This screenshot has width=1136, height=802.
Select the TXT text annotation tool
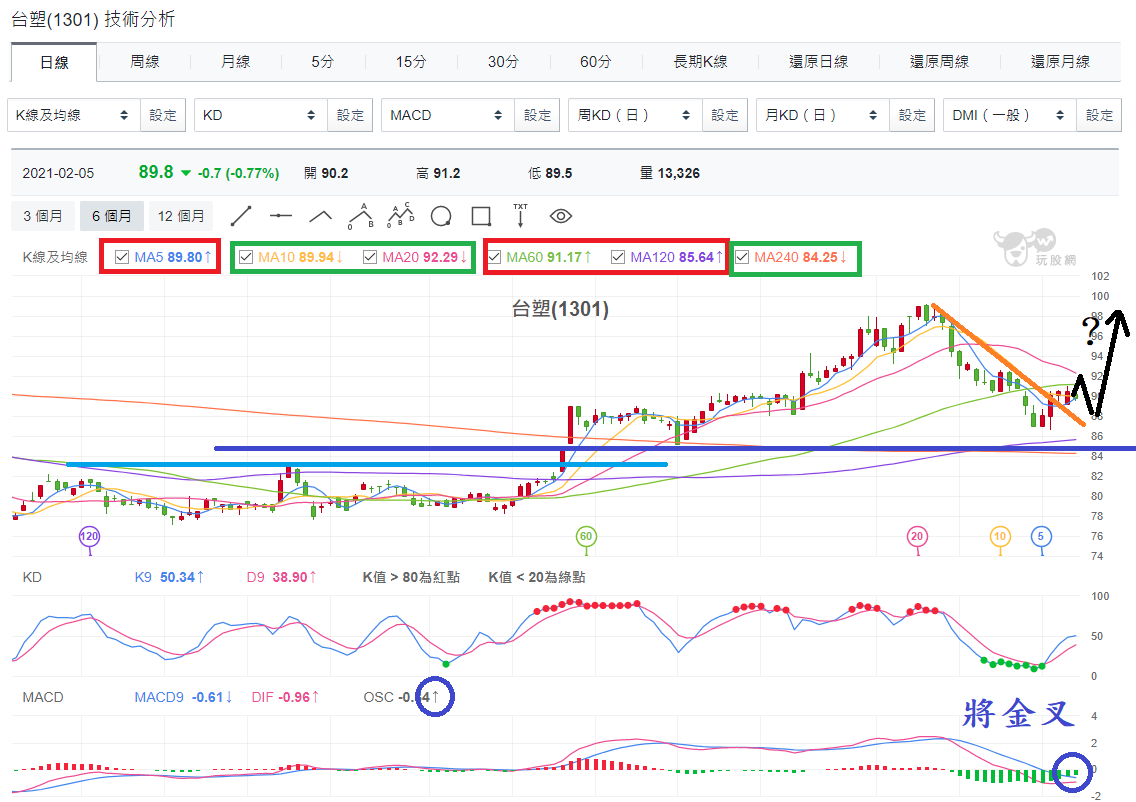click(520, 215)
